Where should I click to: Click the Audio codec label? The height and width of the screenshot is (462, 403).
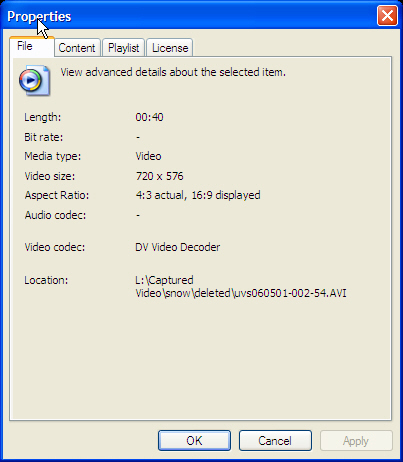pyautogui.click(x=55, y=215)
